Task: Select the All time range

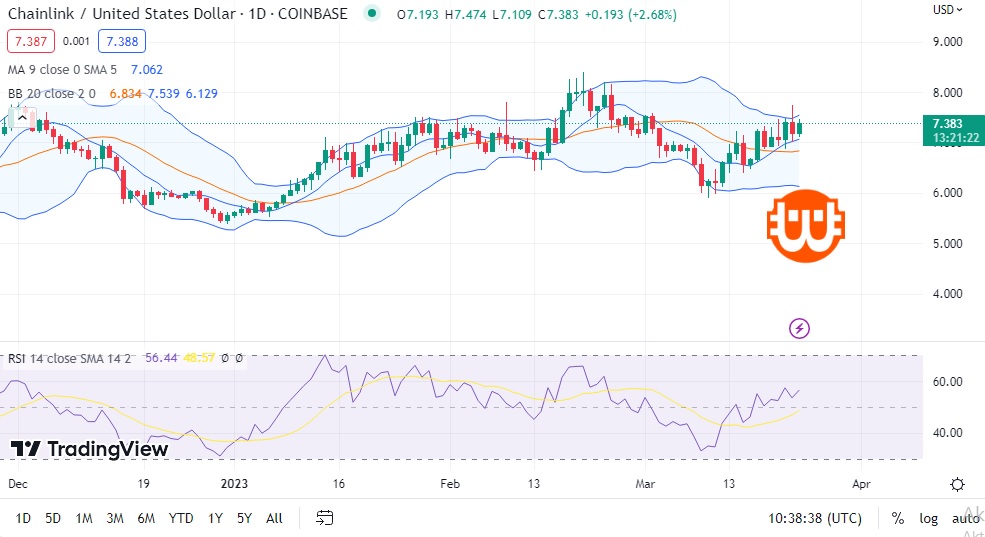Action: pyautogui.click(x=274, y=518)
